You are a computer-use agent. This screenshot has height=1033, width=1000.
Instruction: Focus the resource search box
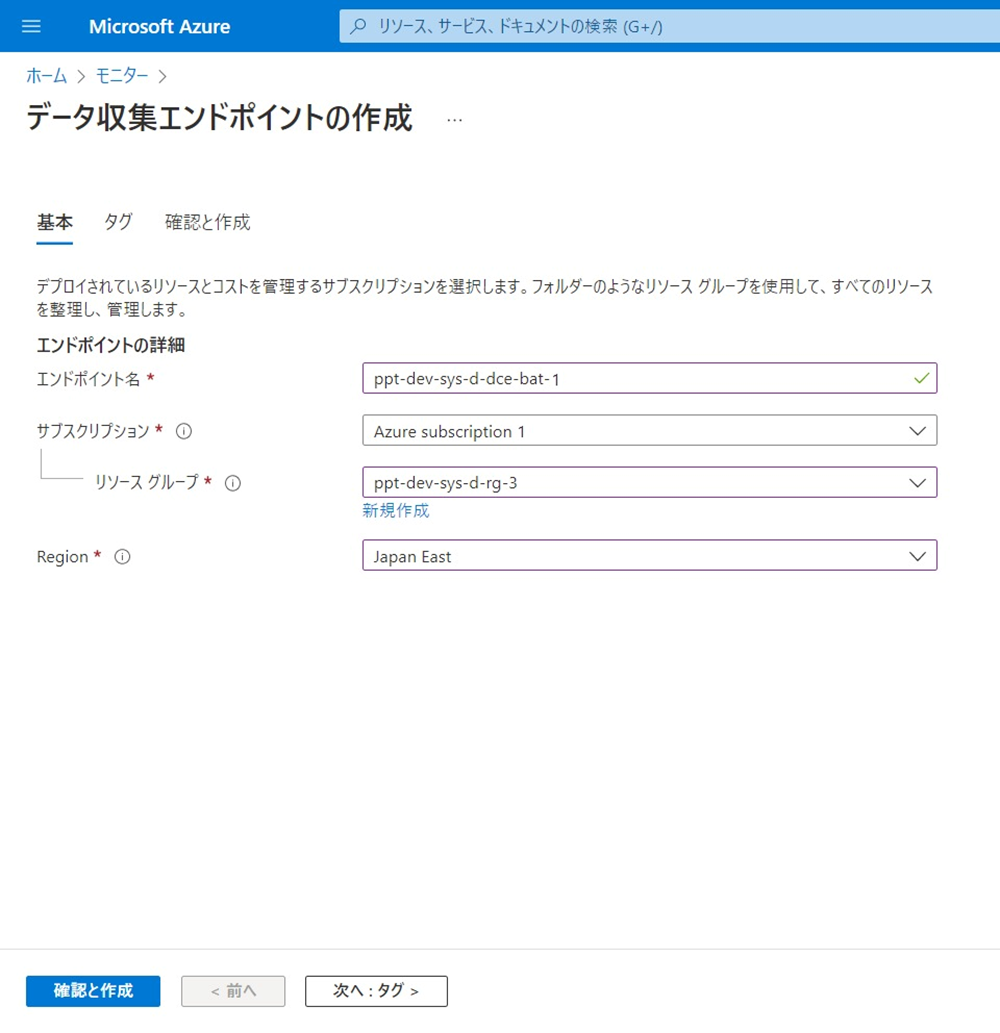[669, 26]
